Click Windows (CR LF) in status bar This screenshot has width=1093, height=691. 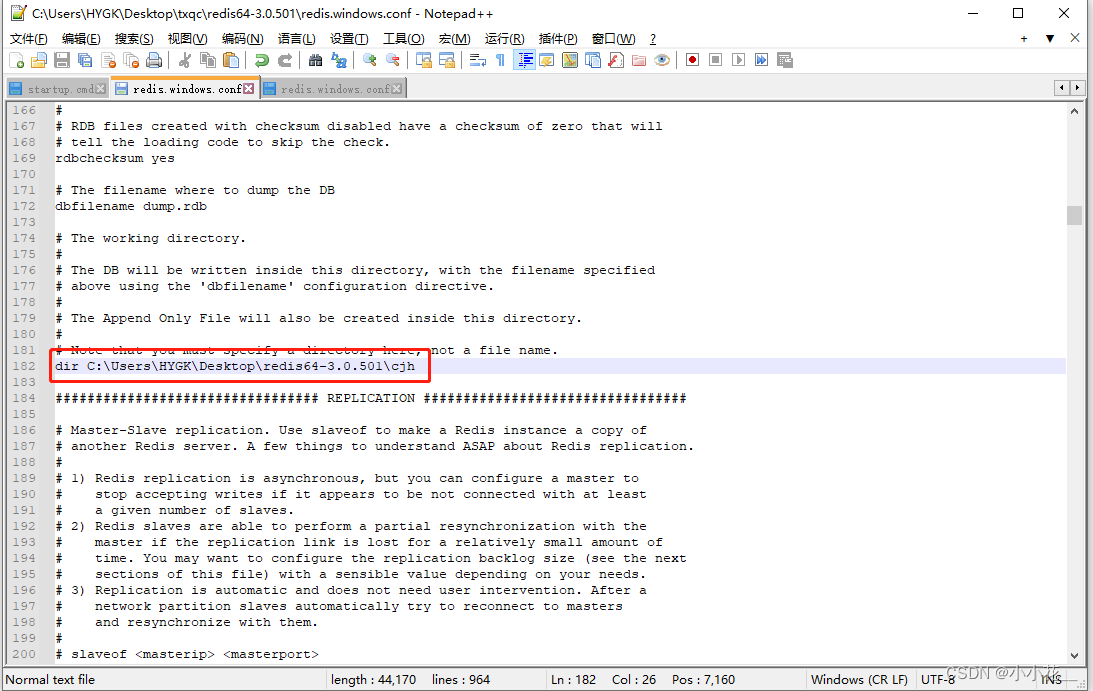pyautogui.click(x=859, y=679)
